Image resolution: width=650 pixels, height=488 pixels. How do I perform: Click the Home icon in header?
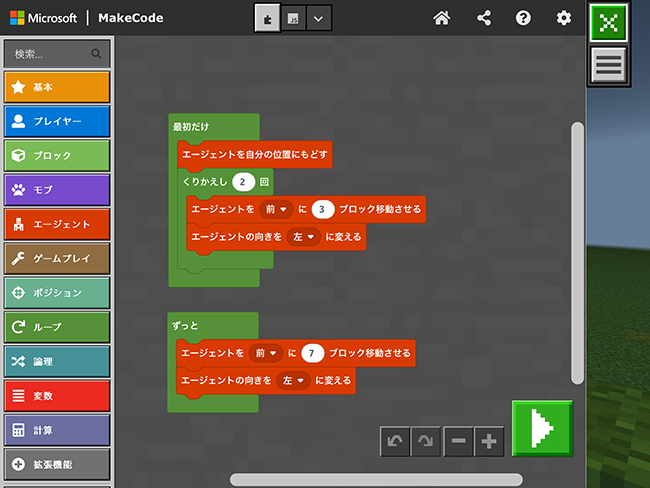[441, 18]
